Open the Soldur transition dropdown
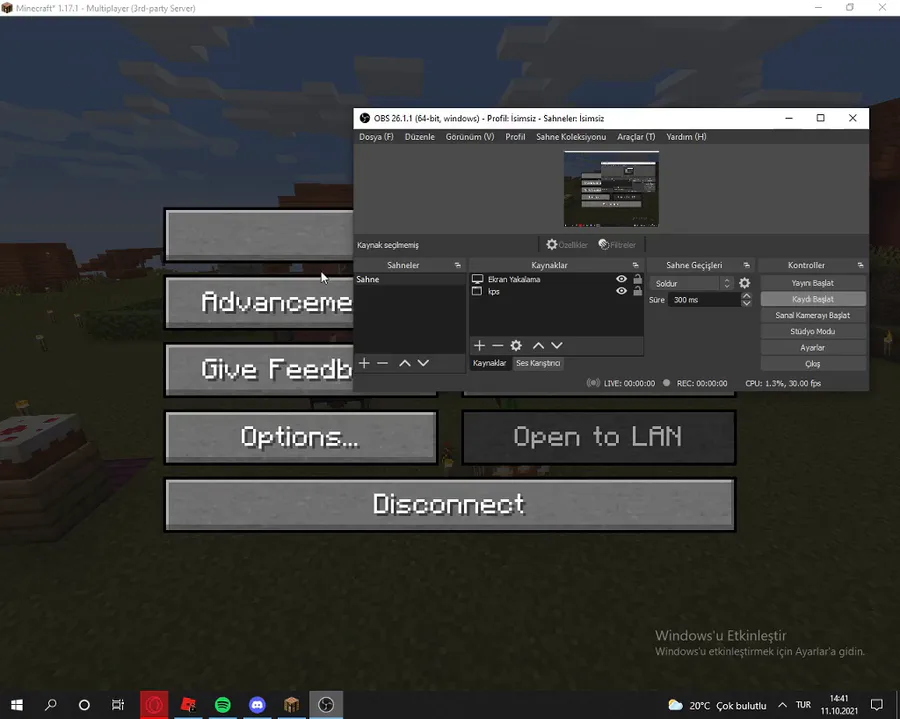900x719 pixels. (692, 283)
